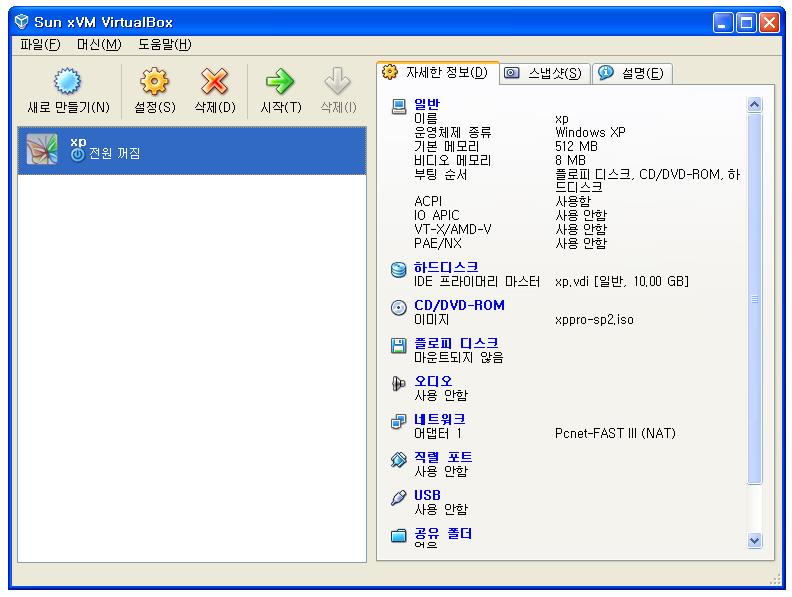This screenshot has width=792, height=597.
Task: Click the 하드디스크 section disk icon
Action: pos(399,270)
